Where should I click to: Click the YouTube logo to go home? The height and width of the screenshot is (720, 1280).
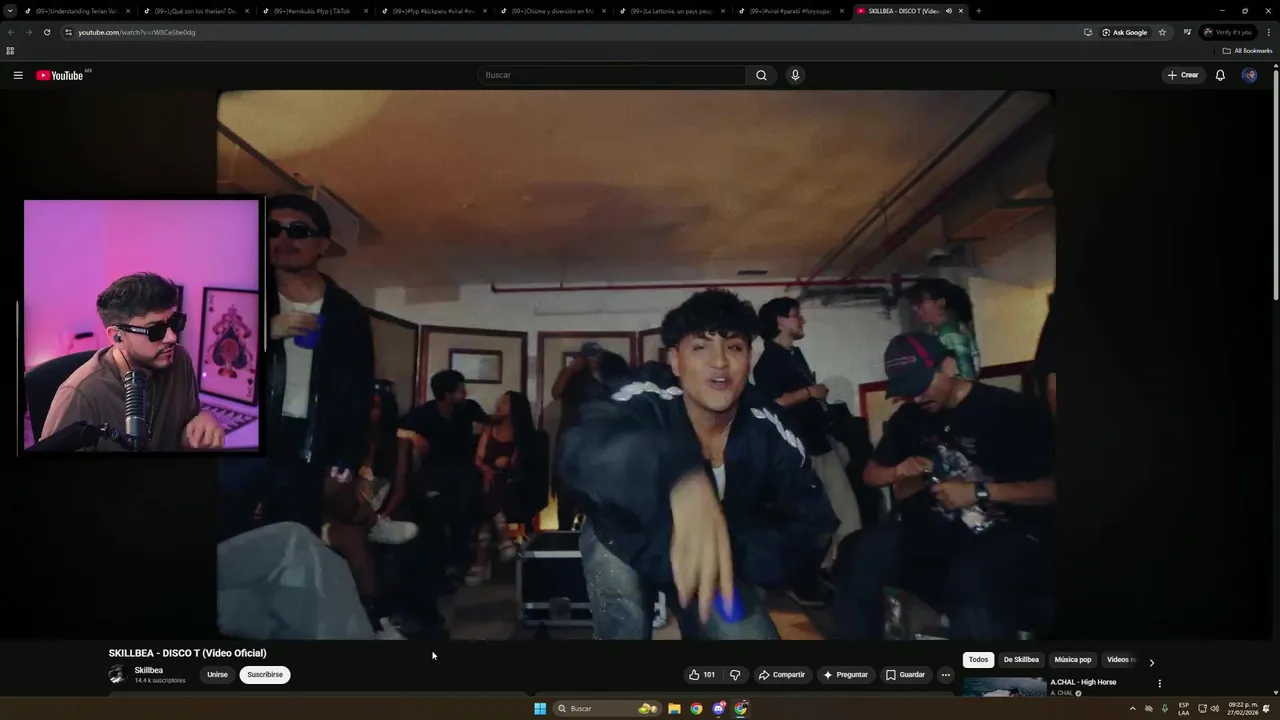pyautogui.click(x=60, y=75)
